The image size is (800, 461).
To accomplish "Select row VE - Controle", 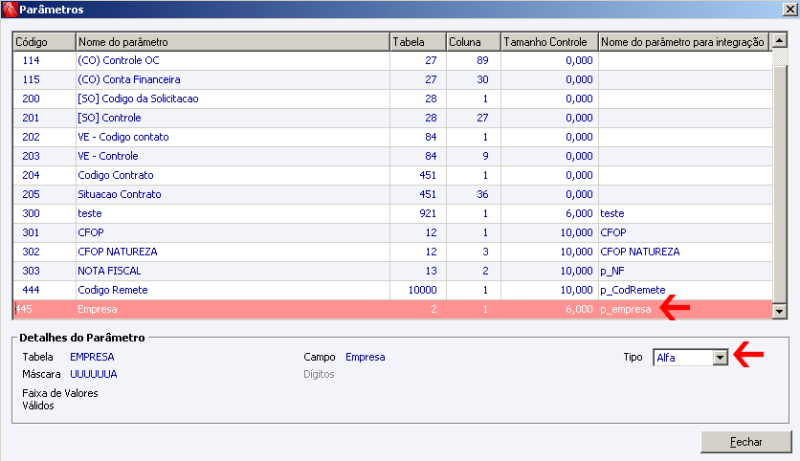I will click(393, 156).
